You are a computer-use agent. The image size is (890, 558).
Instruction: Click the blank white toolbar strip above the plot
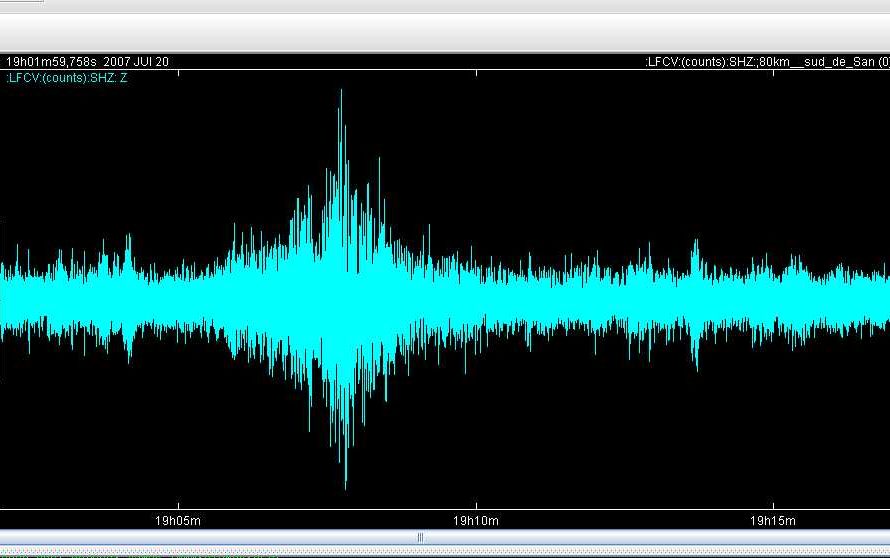tap(445, 31)
